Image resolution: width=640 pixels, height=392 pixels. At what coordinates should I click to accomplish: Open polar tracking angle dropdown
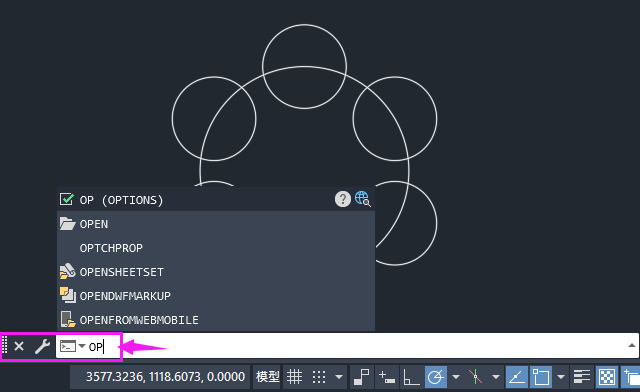(x=456, y=376)
